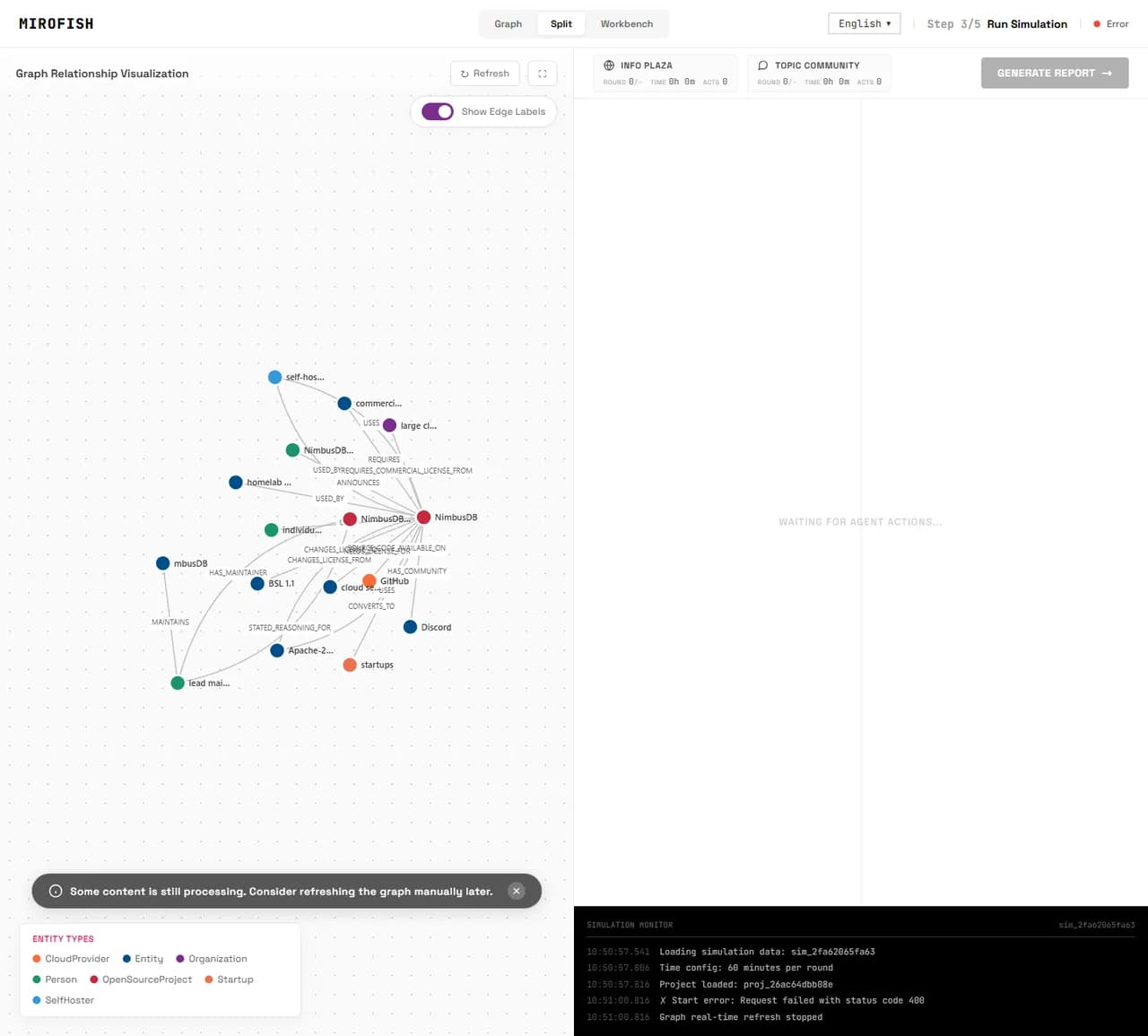Switch to the Graph view tab

pyautogui.click(x=508, y=23)
